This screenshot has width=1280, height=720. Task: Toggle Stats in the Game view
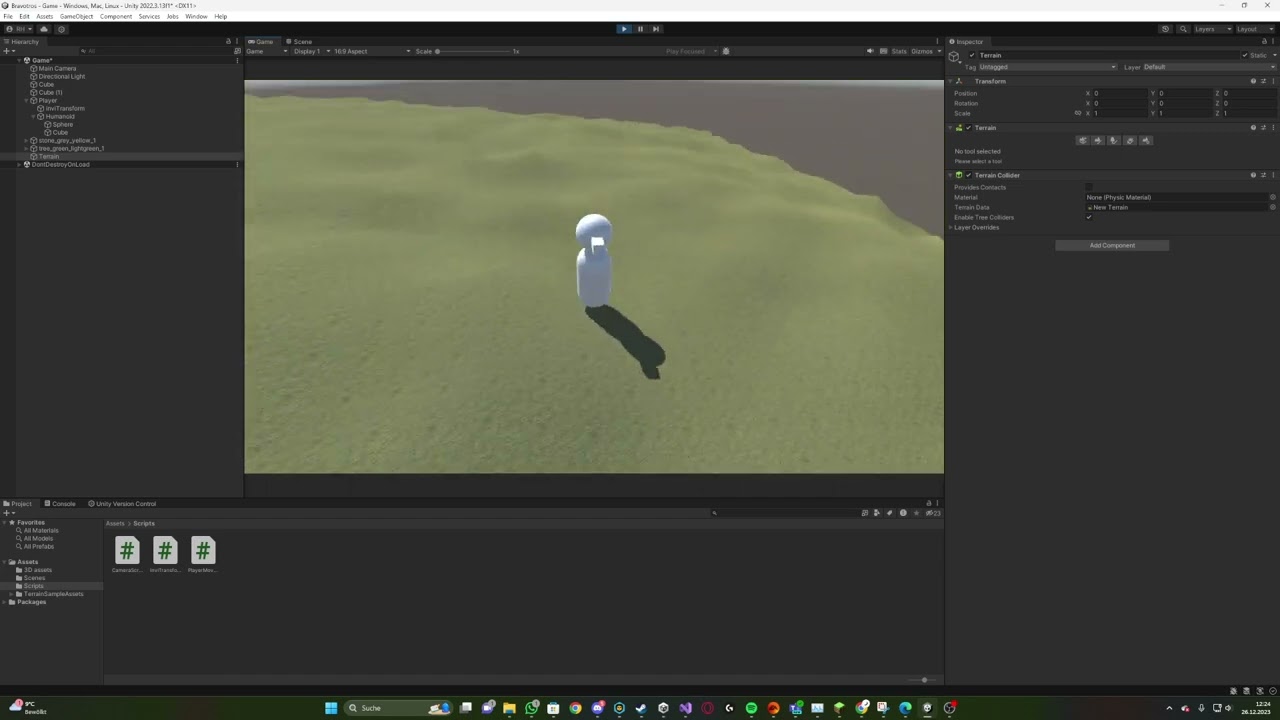tap(899, 51)
